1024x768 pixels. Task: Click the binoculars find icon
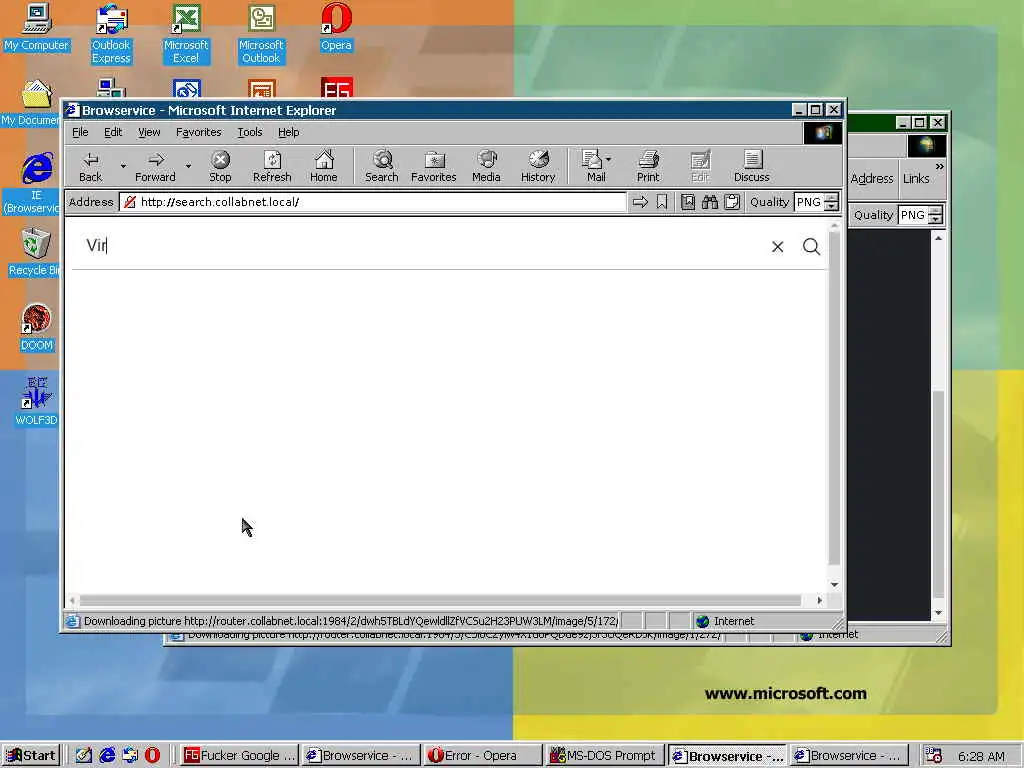710,202
